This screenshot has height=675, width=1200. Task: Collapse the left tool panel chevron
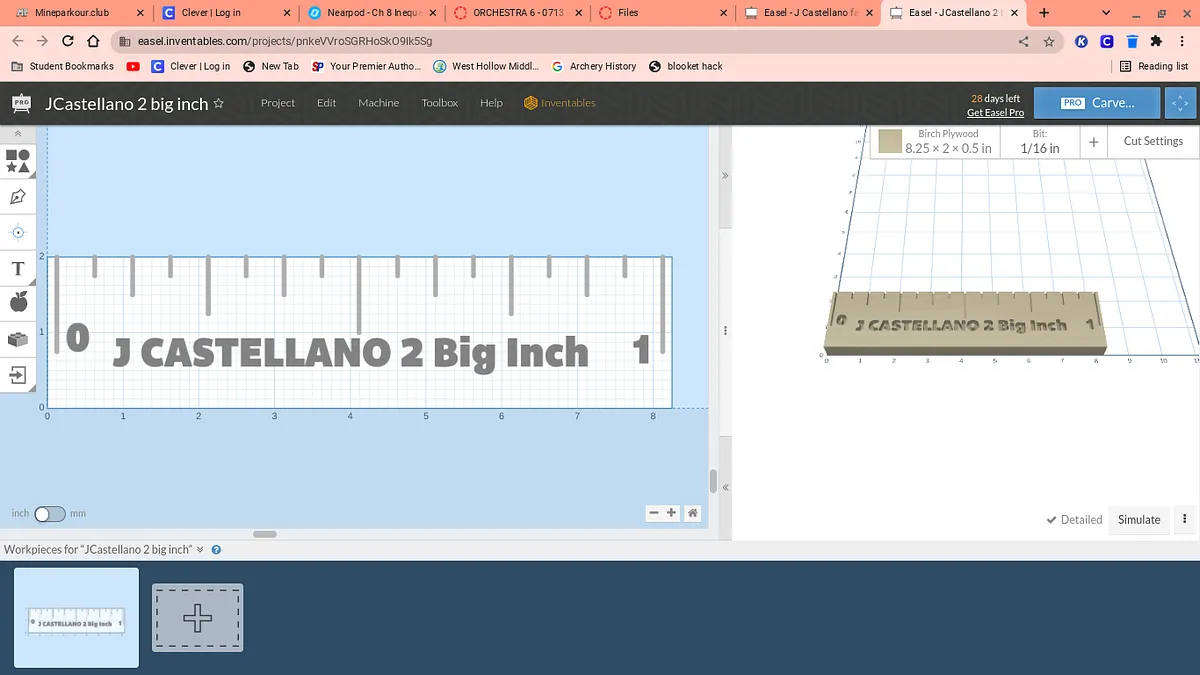[17, 133]
